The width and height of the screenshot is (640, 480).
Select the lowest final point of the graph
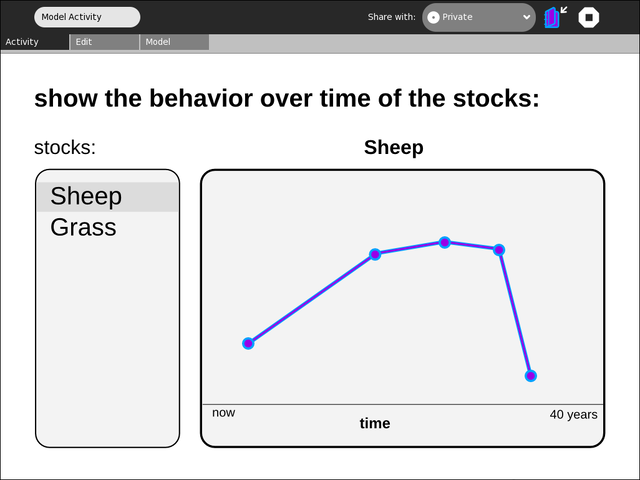[x=530, y=376]
